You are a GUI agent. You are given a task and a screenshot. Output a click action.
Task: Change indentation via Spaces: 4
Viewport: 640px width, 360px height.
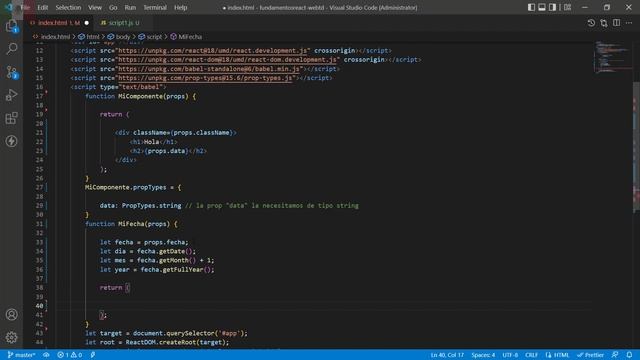coord(483,355)
